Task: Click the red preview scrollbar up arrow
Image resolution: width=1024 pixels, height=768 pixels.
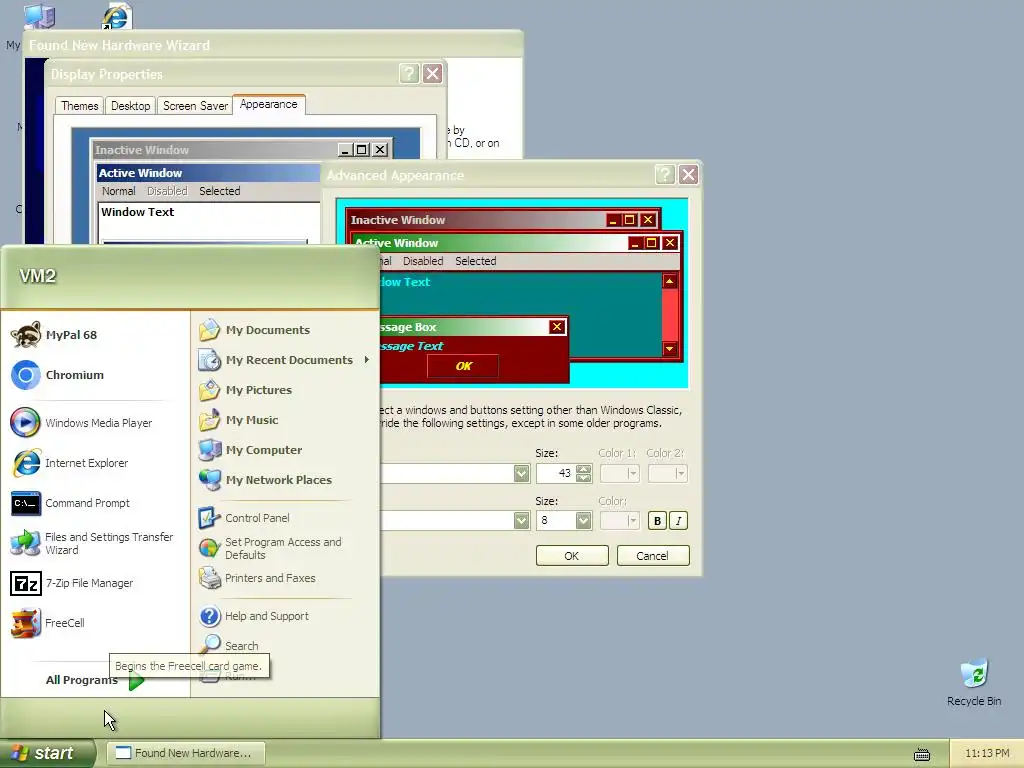Action: point(669,281)
